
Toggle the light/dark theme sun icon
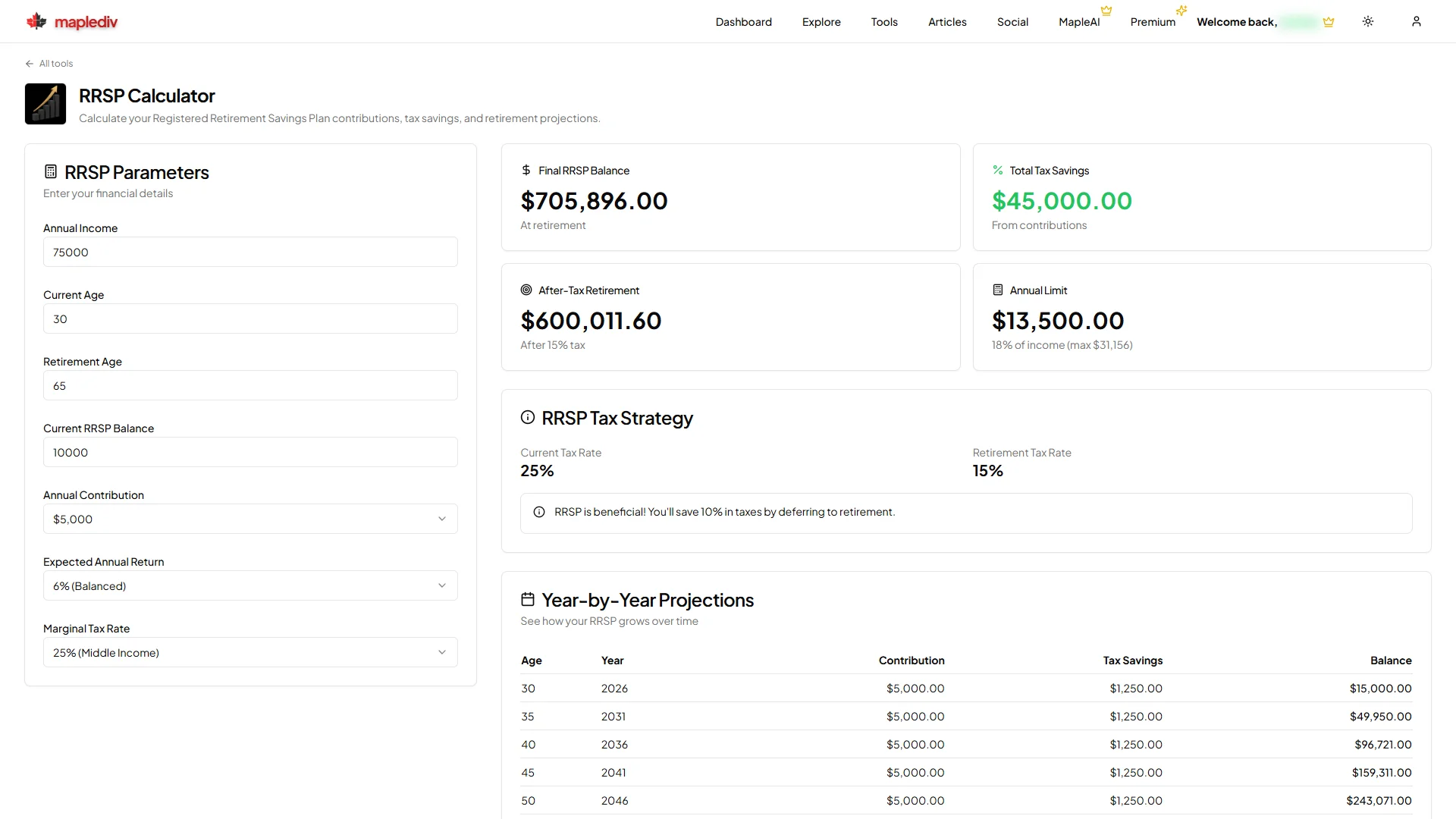point(1368,21)
